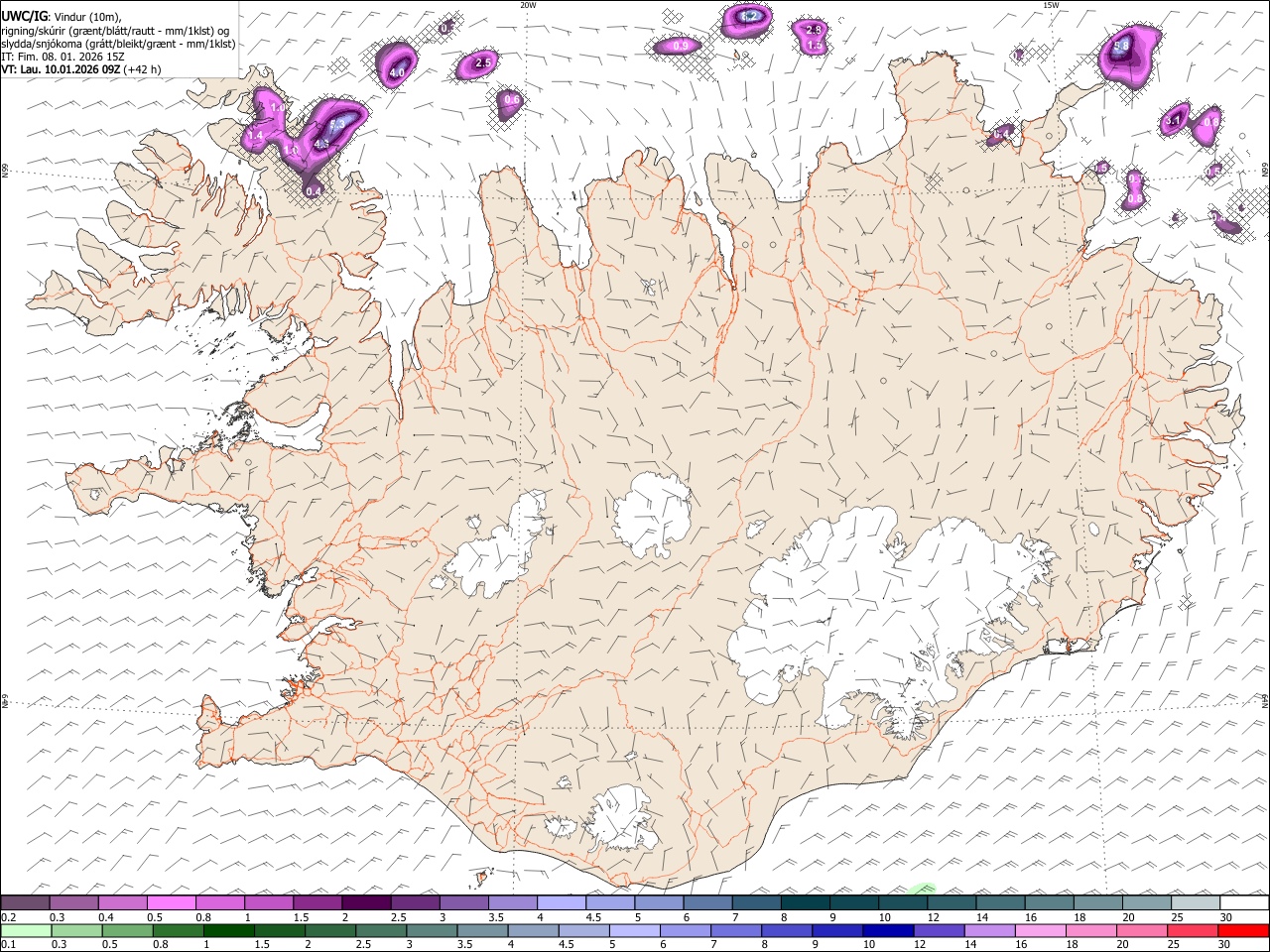Click the '5.8' precipitation value in the northeast
Viewport: 1270px width, 952px height.
coord(1122,46)
